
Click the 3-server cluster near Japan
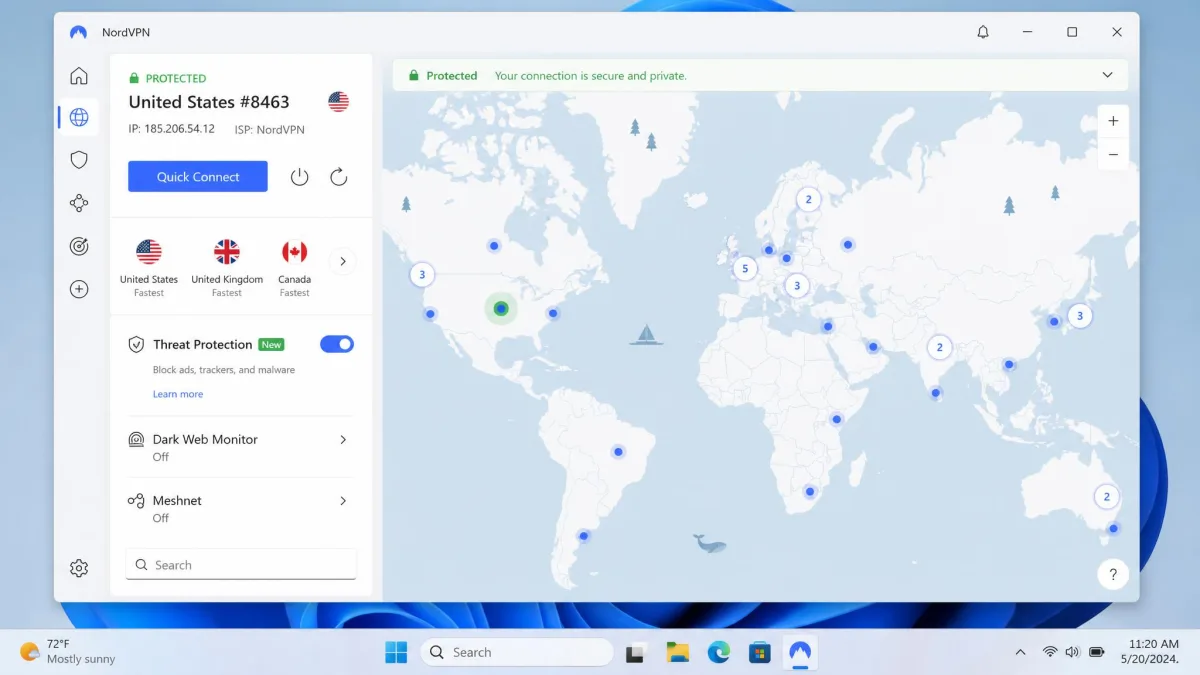(x=1079, y=316)
